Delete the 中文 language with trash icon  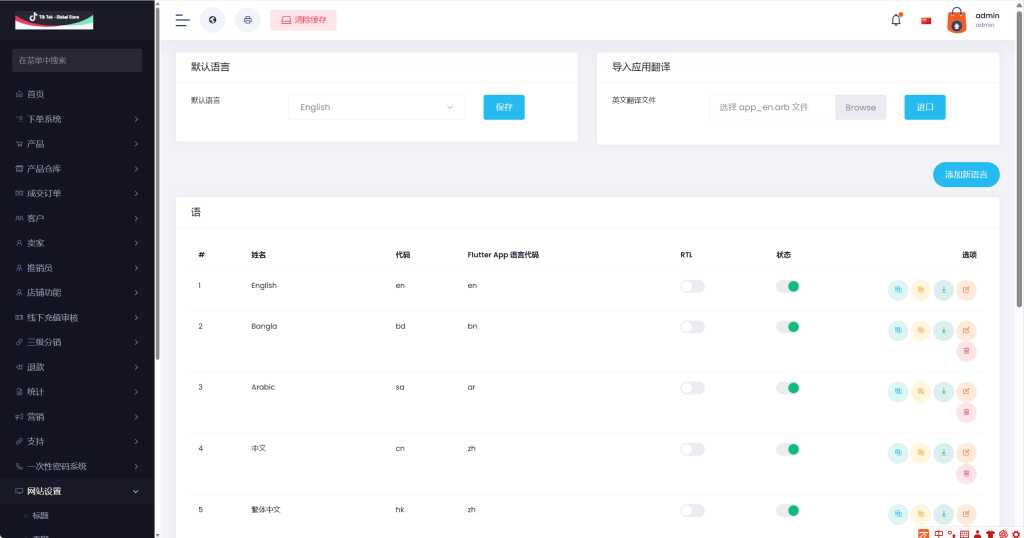coord(966,473)
